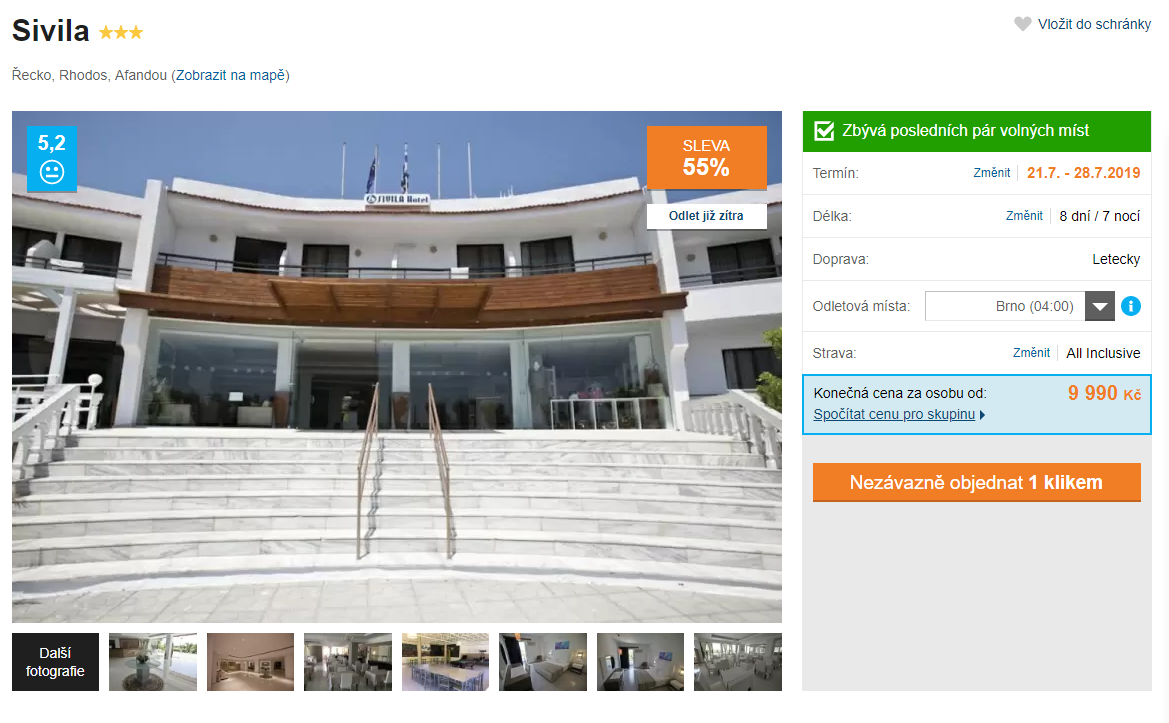The height and width of the screenshot is (723, 1169).
Task: Open Zobrazit na mapě link
Action: [230, 75]
